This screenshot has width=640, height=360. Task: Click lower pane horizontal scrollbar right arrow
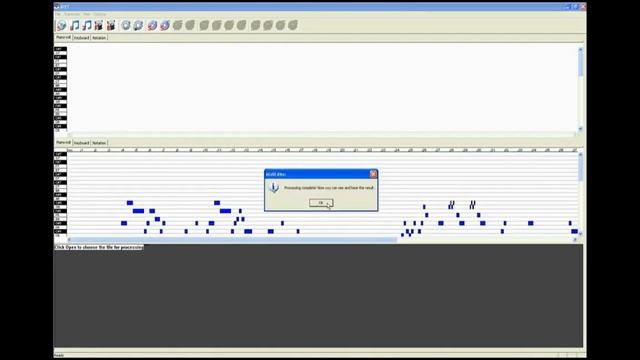pos(575,240)
